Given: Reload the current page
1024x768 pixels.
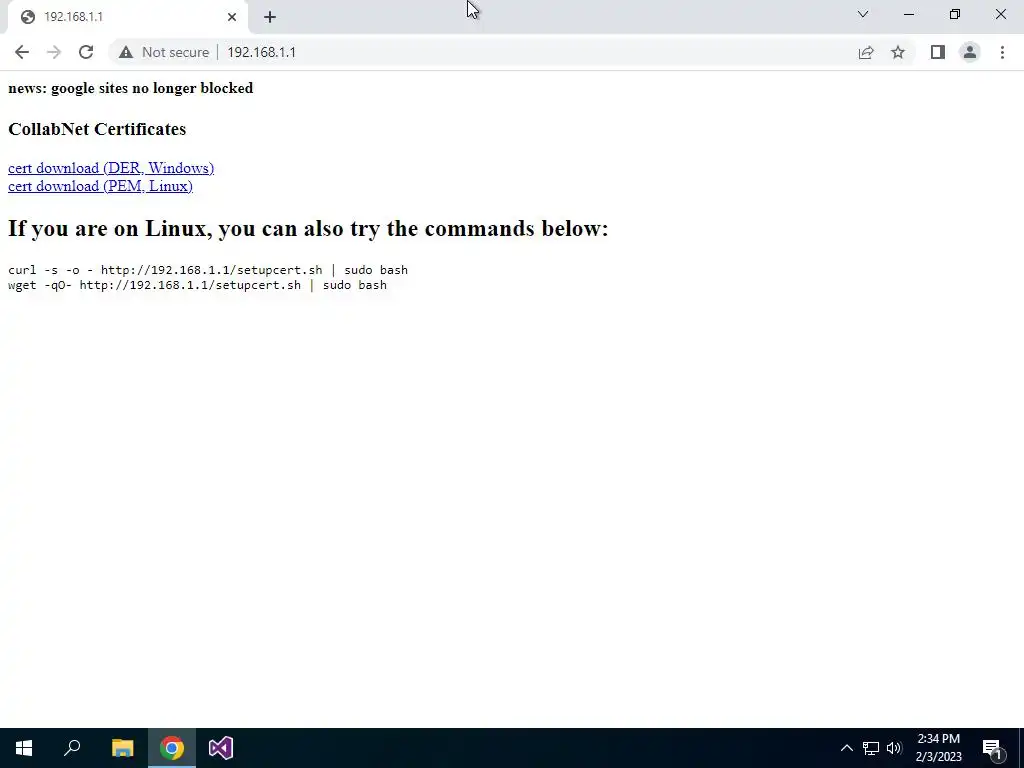Looking at the screenshot, I should pos(86,52).
